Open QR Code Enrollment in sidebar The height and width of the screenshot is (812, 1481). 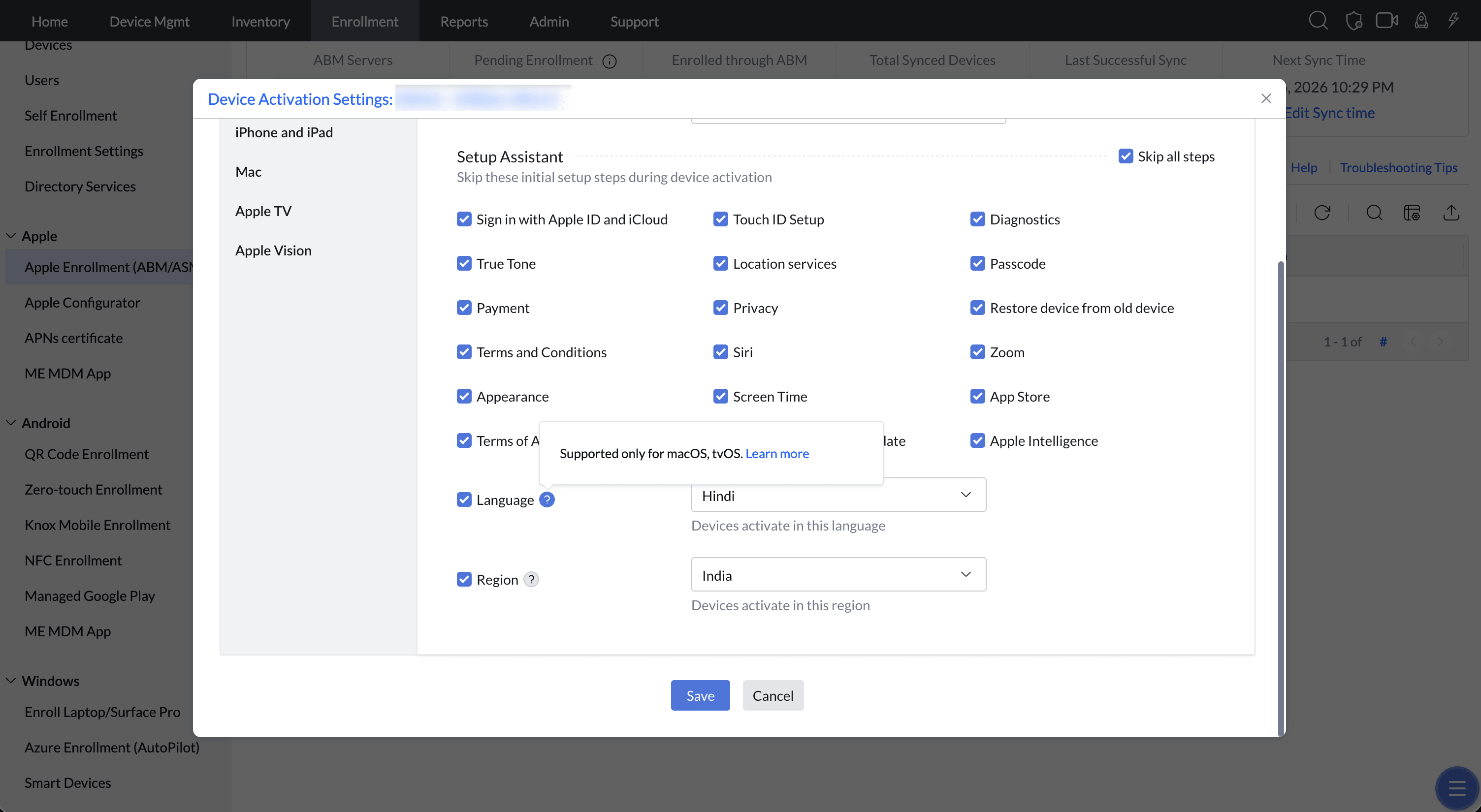pyautogui.click(x=86, y=454)
